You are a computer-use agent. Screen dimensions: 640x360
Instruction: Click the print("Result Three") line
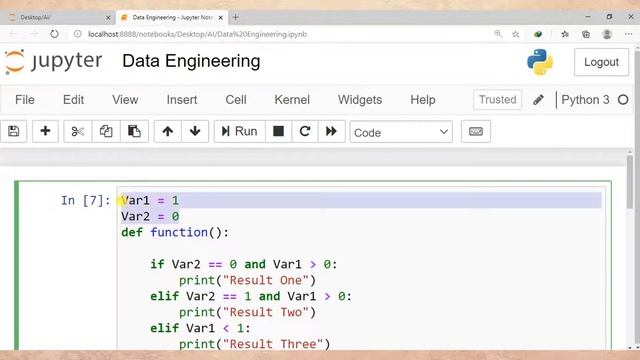[x=254, y=344]
